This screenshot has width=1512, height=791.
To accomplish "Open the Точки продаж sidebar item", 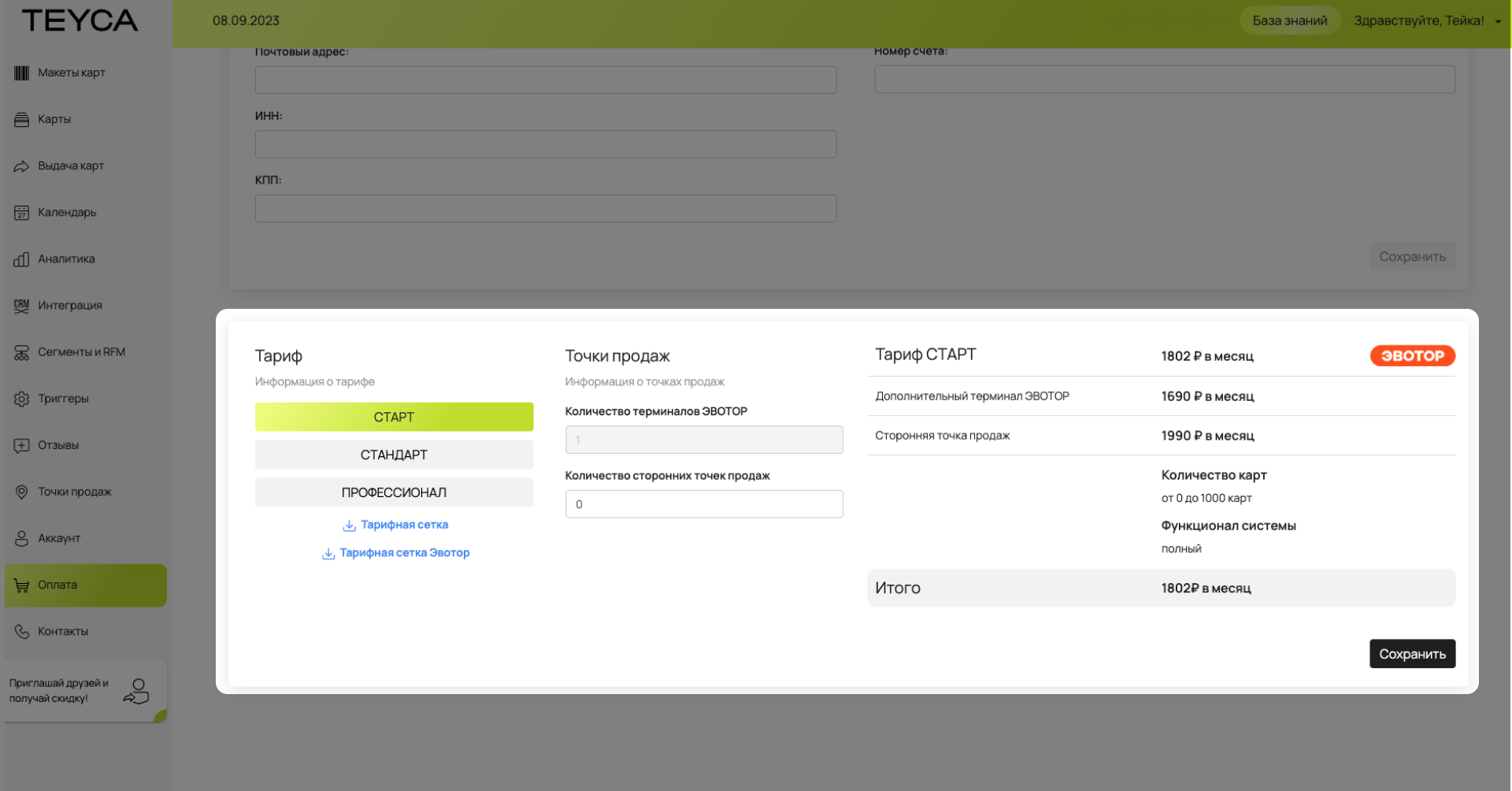I will tap(86, 492).
